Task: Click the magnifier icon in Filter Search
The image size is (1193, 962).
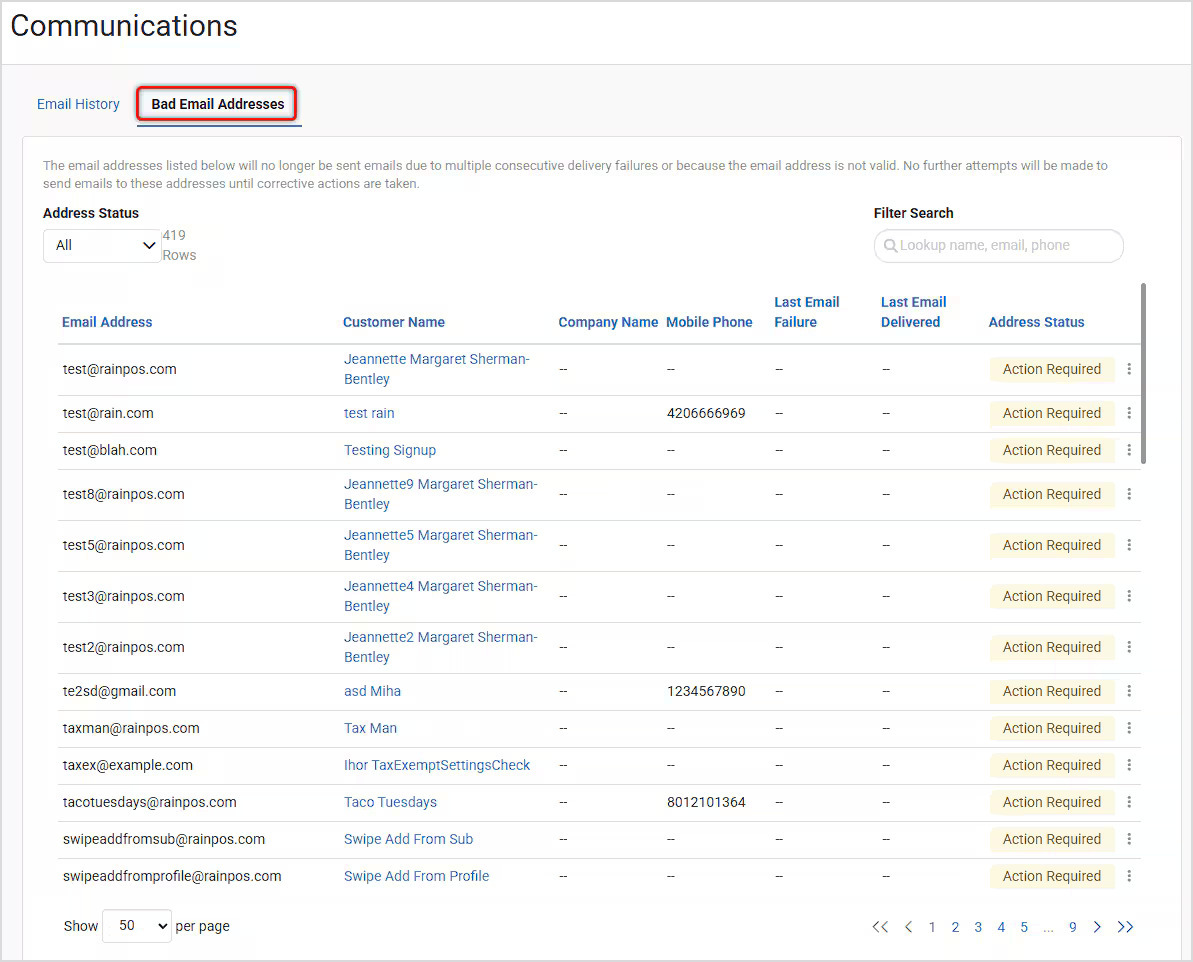Action: click(x=891, y=246)
